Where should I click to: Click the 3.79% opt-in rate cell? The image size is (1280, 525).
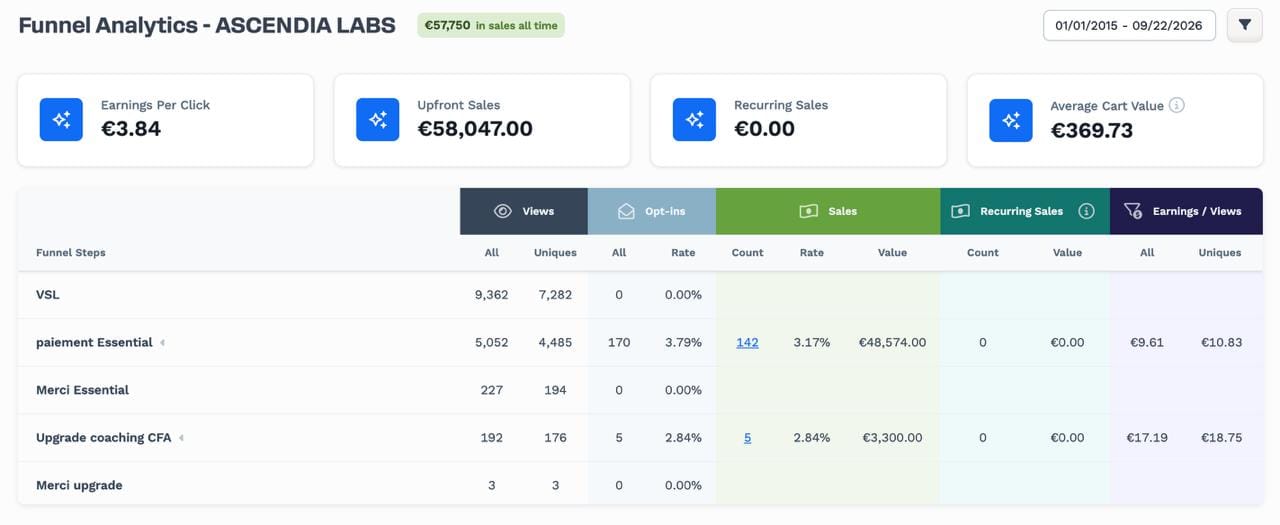click(x=683, y=342)
